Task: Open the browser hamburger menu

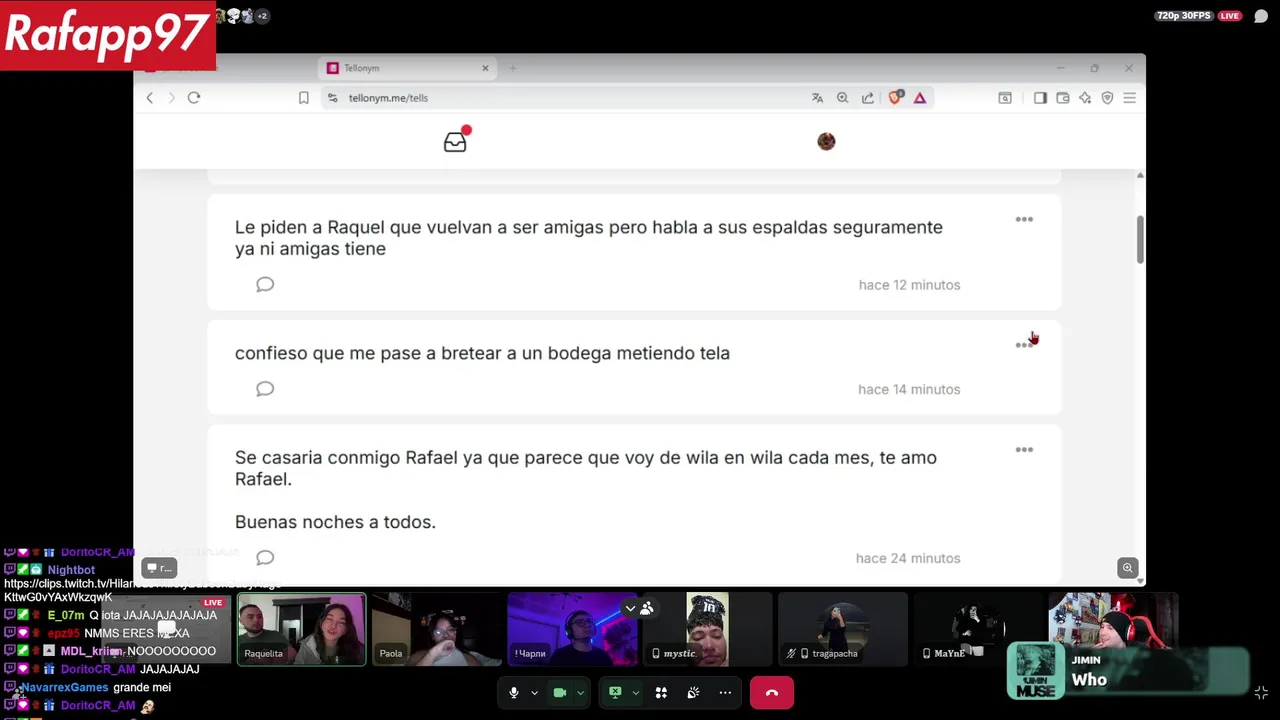Action: [x=1129, y=98]
